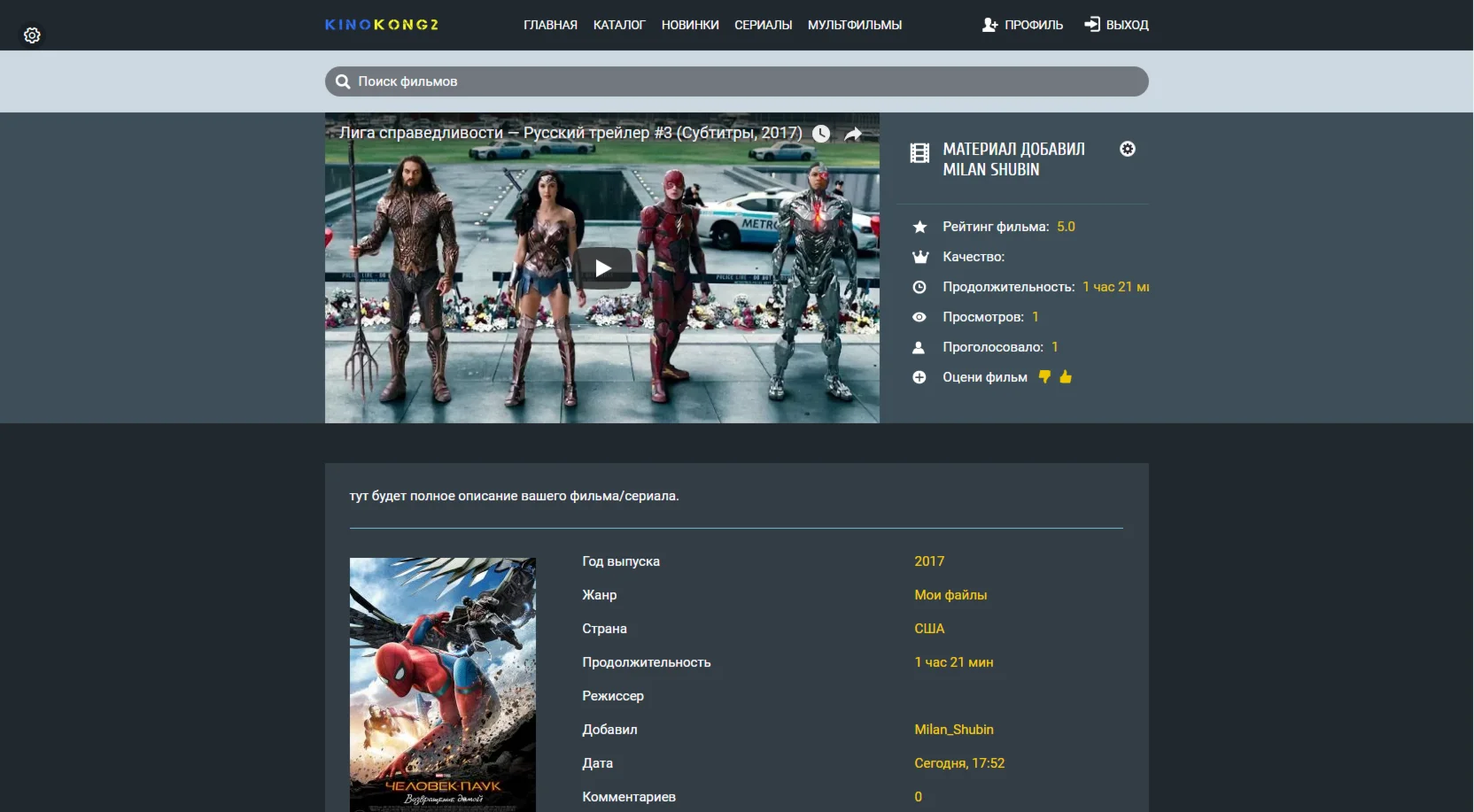The height and width of the screenshot is (812, 1474).
Task: Click the share arrow icon on video
Action: [853, 134]
